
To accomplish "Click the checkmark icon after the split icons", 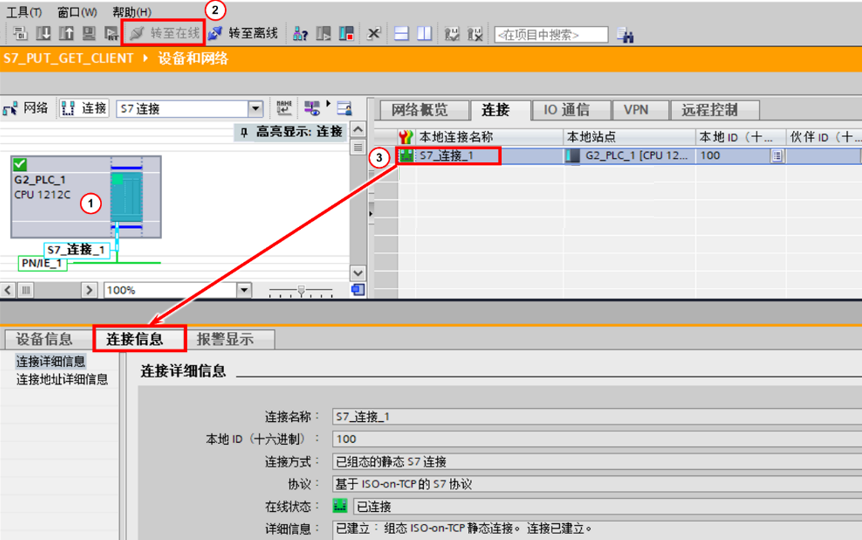I will [452, 34].
